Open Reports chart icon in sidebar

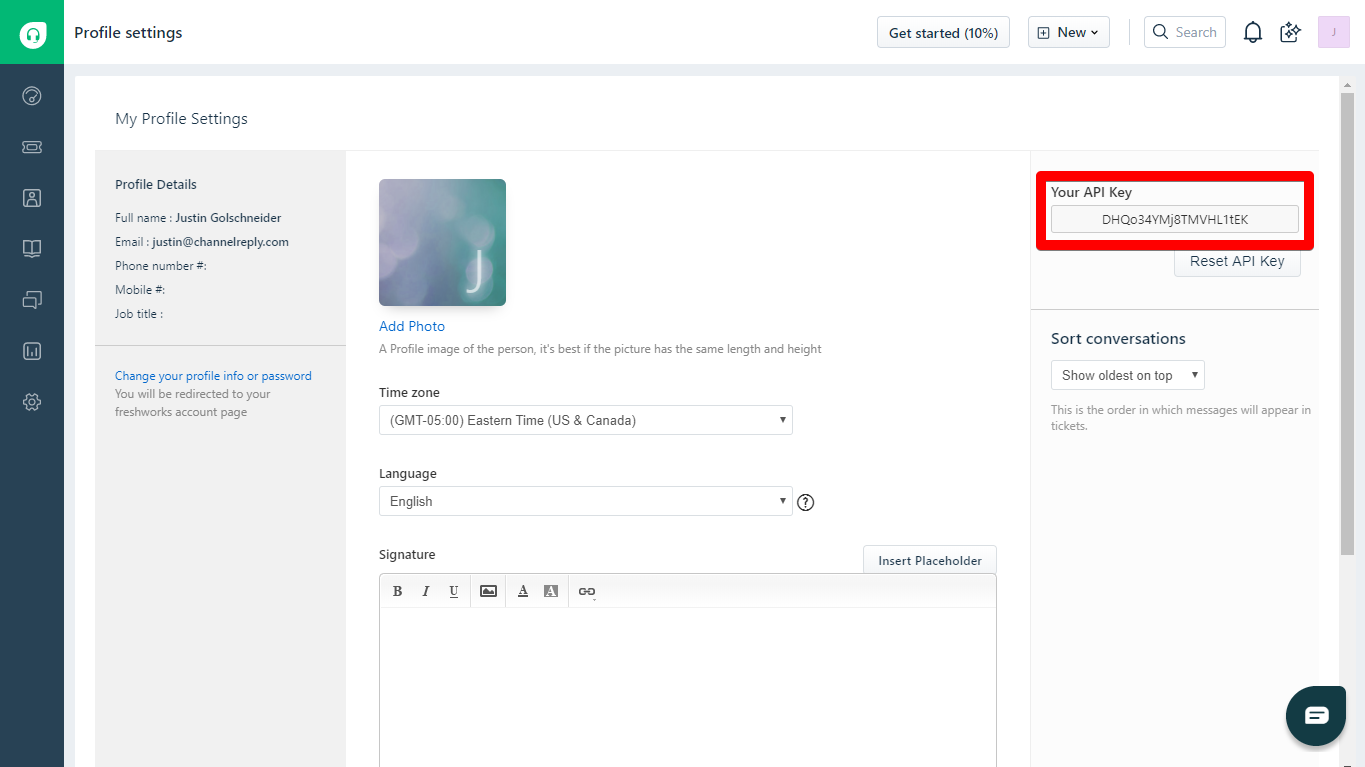pos(32,351)
